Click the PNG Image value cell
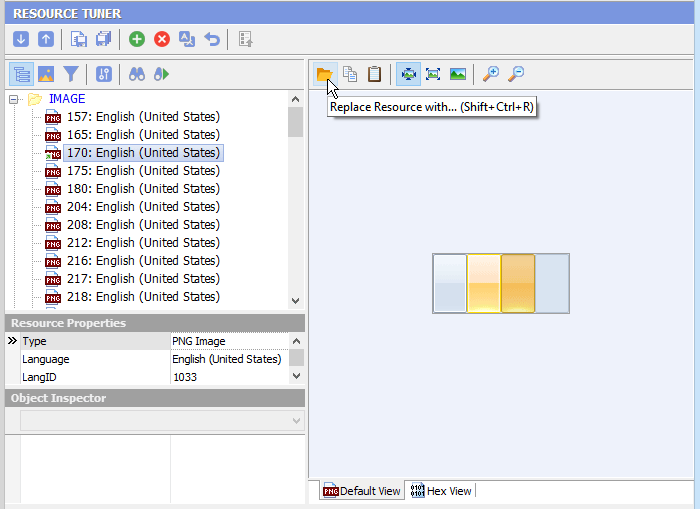The height and width of the screenshot is (509, 700). tap(229, 341)
